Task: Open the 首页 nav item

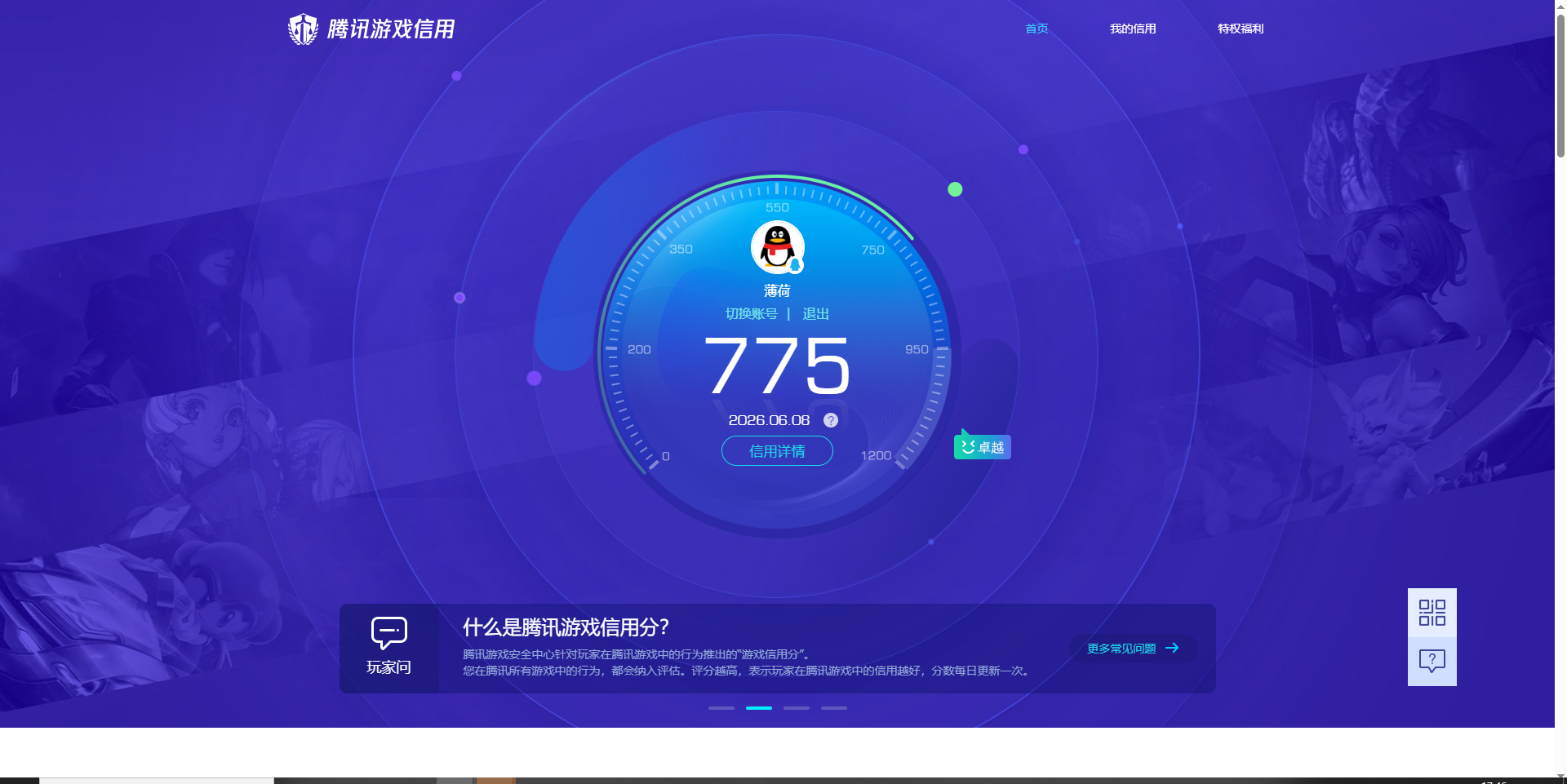Action: coord(1037,29)
